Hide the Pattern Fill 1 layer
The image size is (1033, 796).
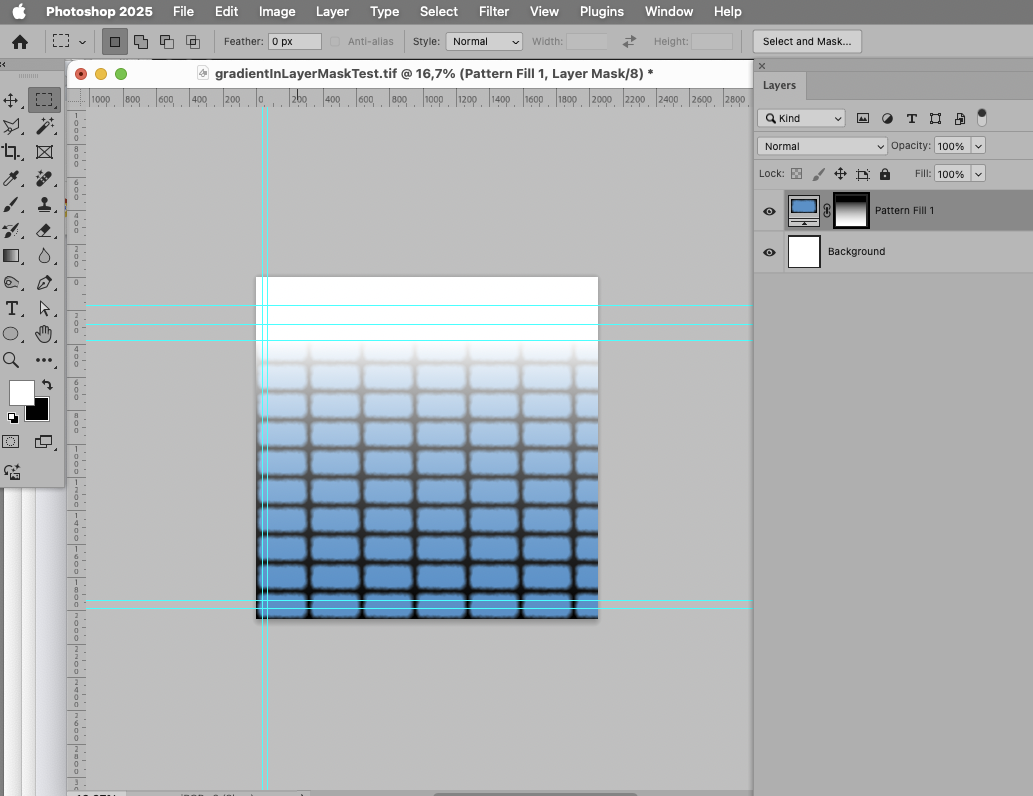click(x=769, y=211)
